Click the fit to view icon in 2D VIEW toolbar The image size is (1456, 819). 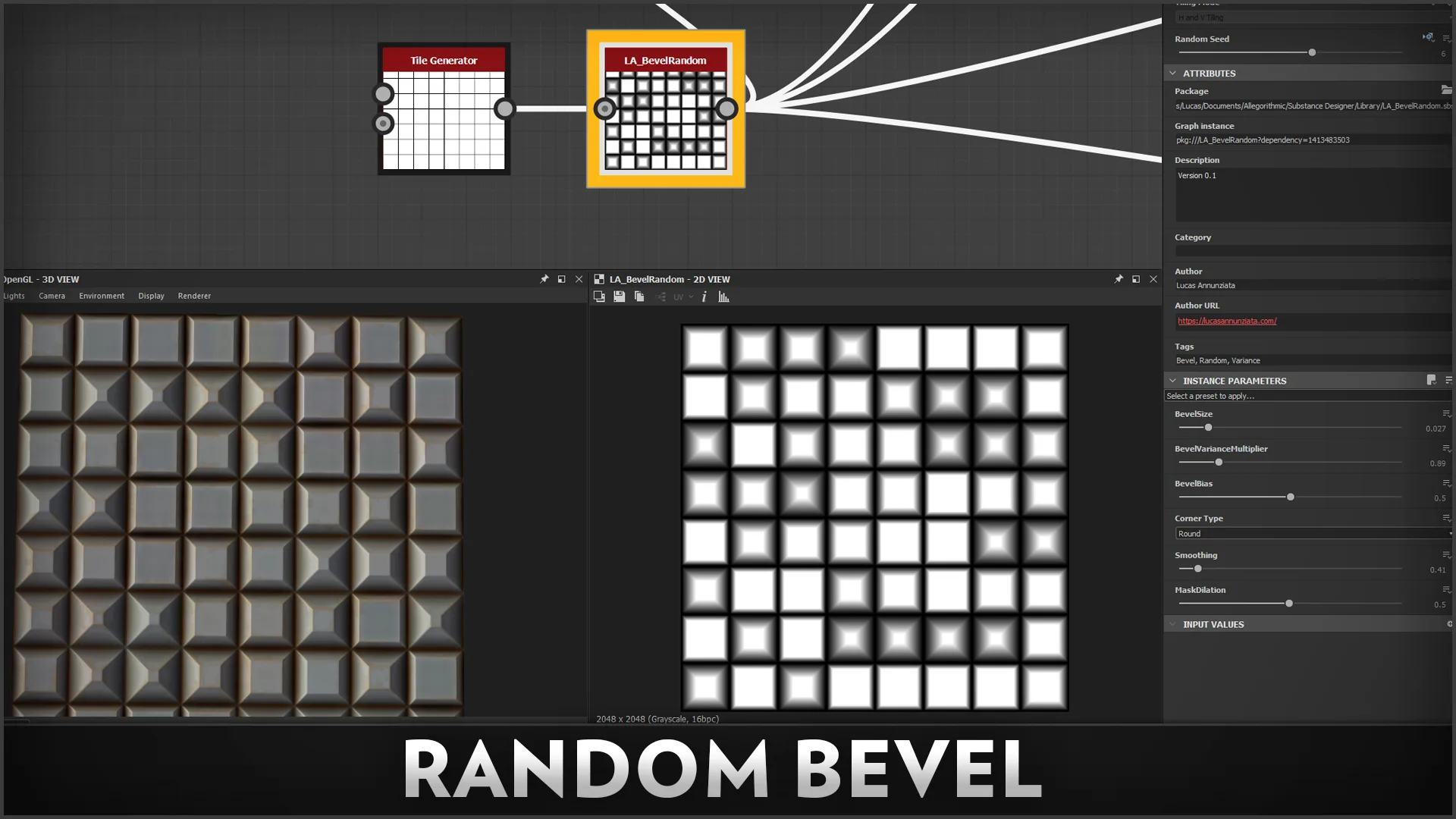point(600,297)
